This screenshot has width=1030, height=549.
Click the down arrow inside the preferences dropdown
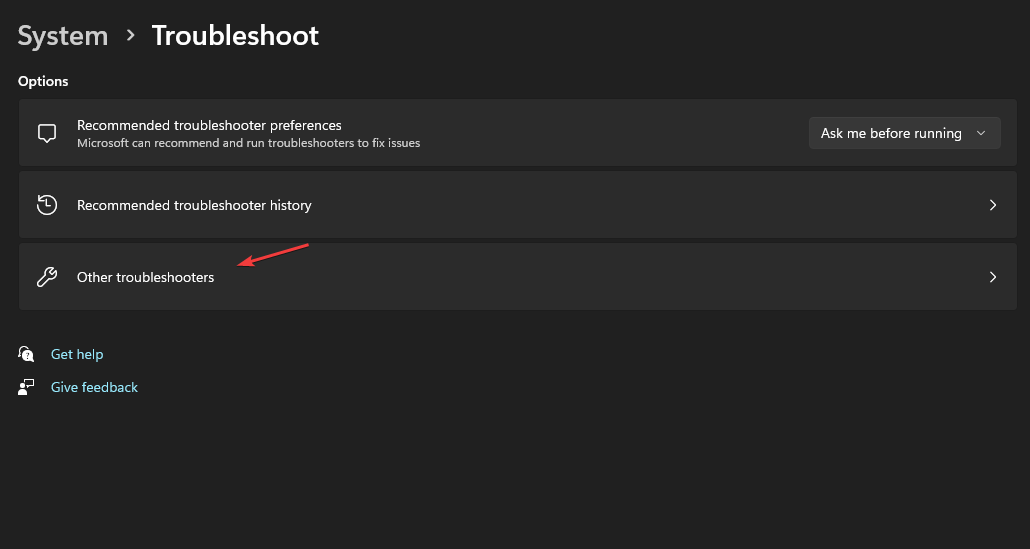point(981,133)
